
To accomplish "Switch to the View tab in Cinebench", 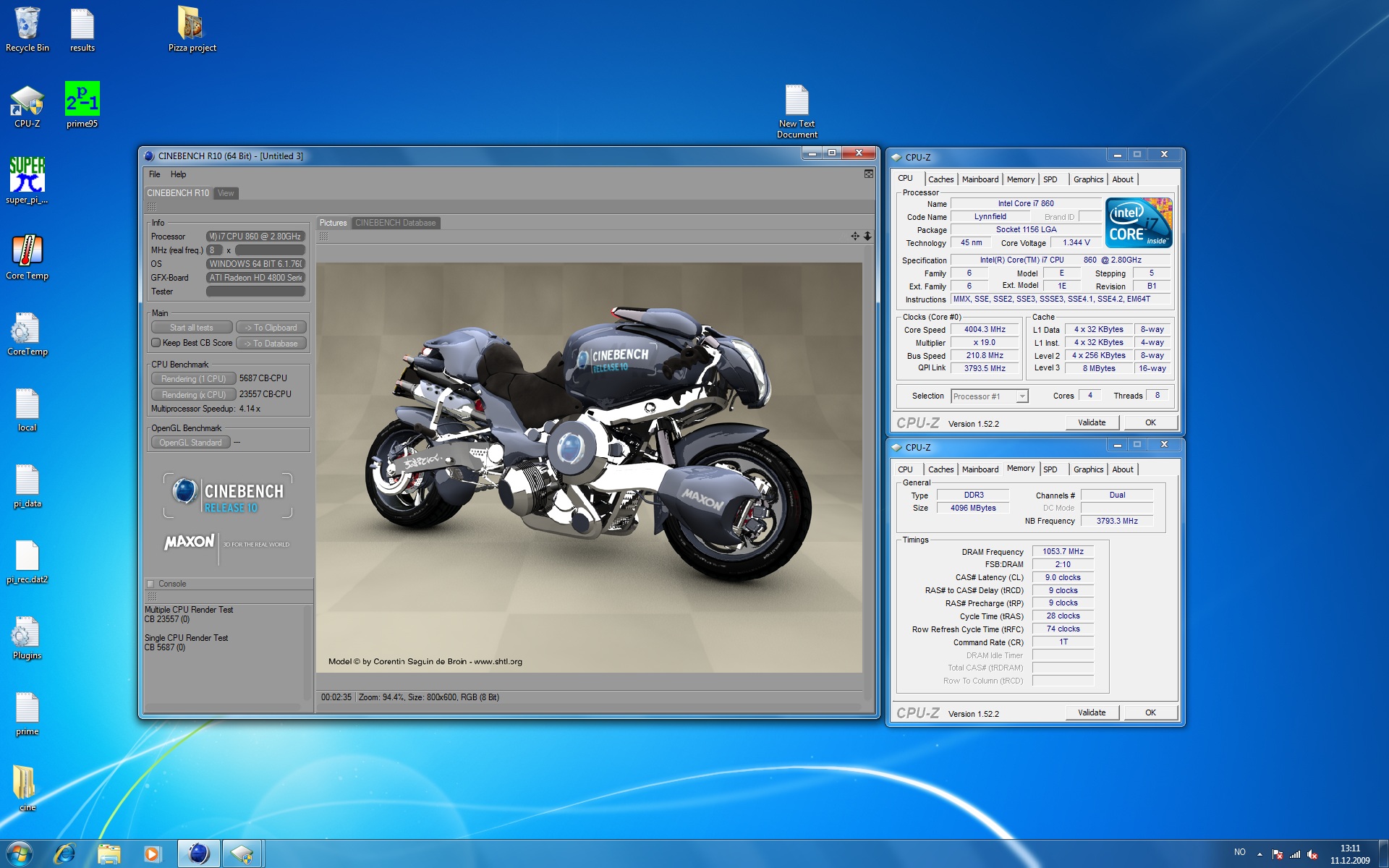I will coord(226,193).
